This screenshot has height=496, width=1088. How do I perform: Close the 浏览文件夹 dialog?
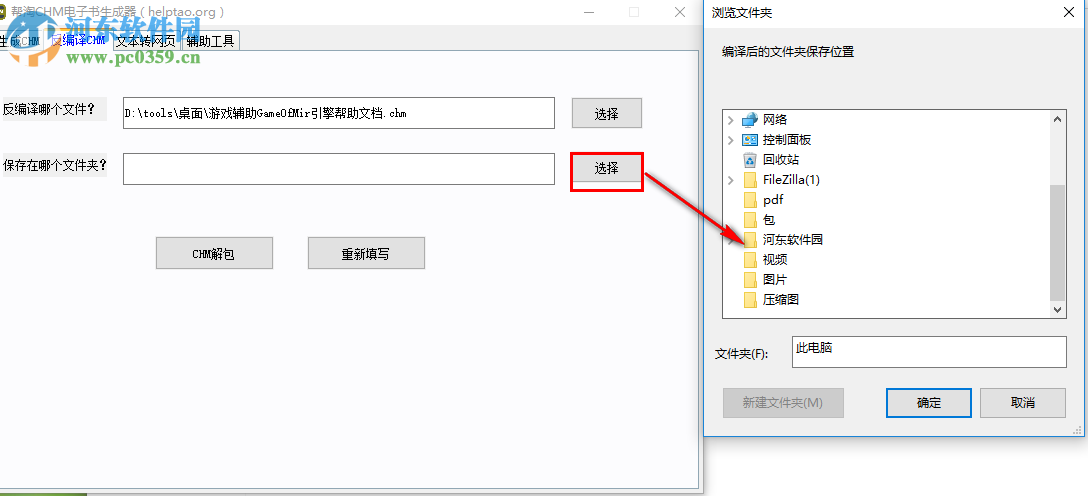(1069, 12)
